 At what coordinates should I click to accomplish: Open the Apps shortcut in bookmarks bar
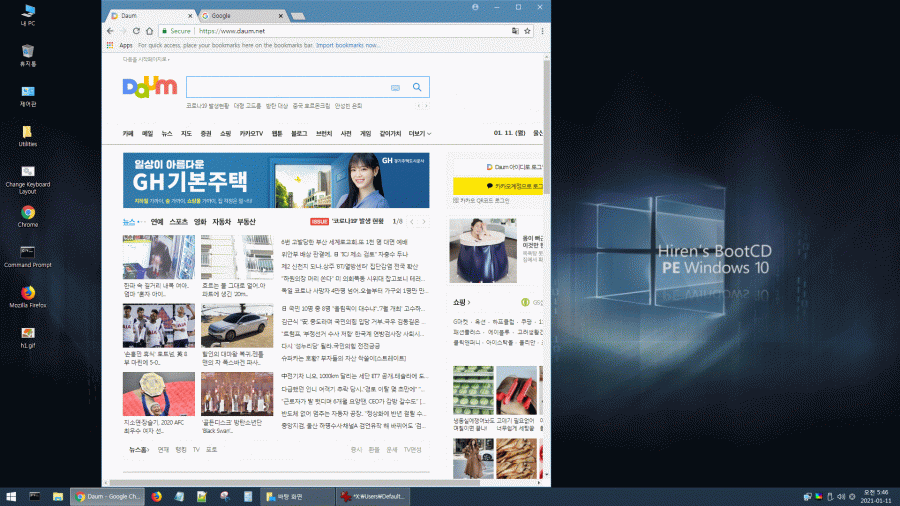120,45
